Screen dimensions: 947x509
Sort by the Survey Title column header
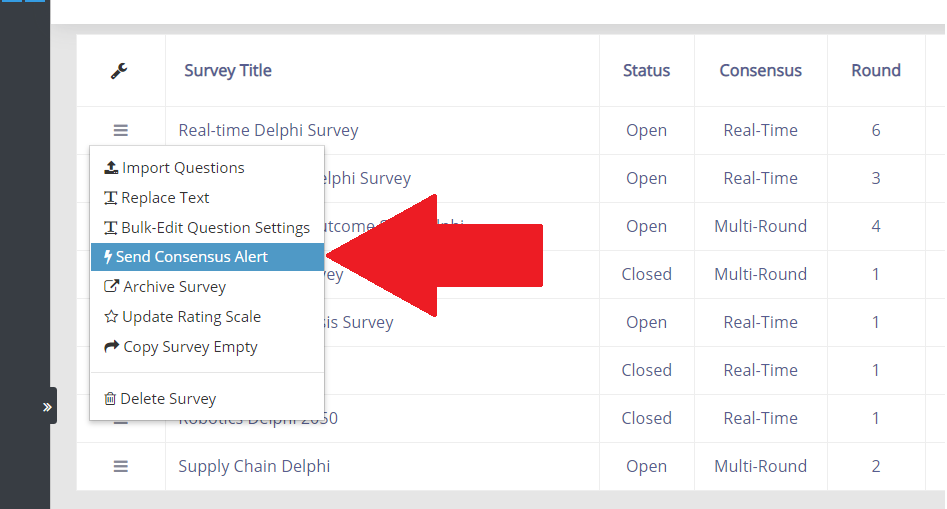228,71
